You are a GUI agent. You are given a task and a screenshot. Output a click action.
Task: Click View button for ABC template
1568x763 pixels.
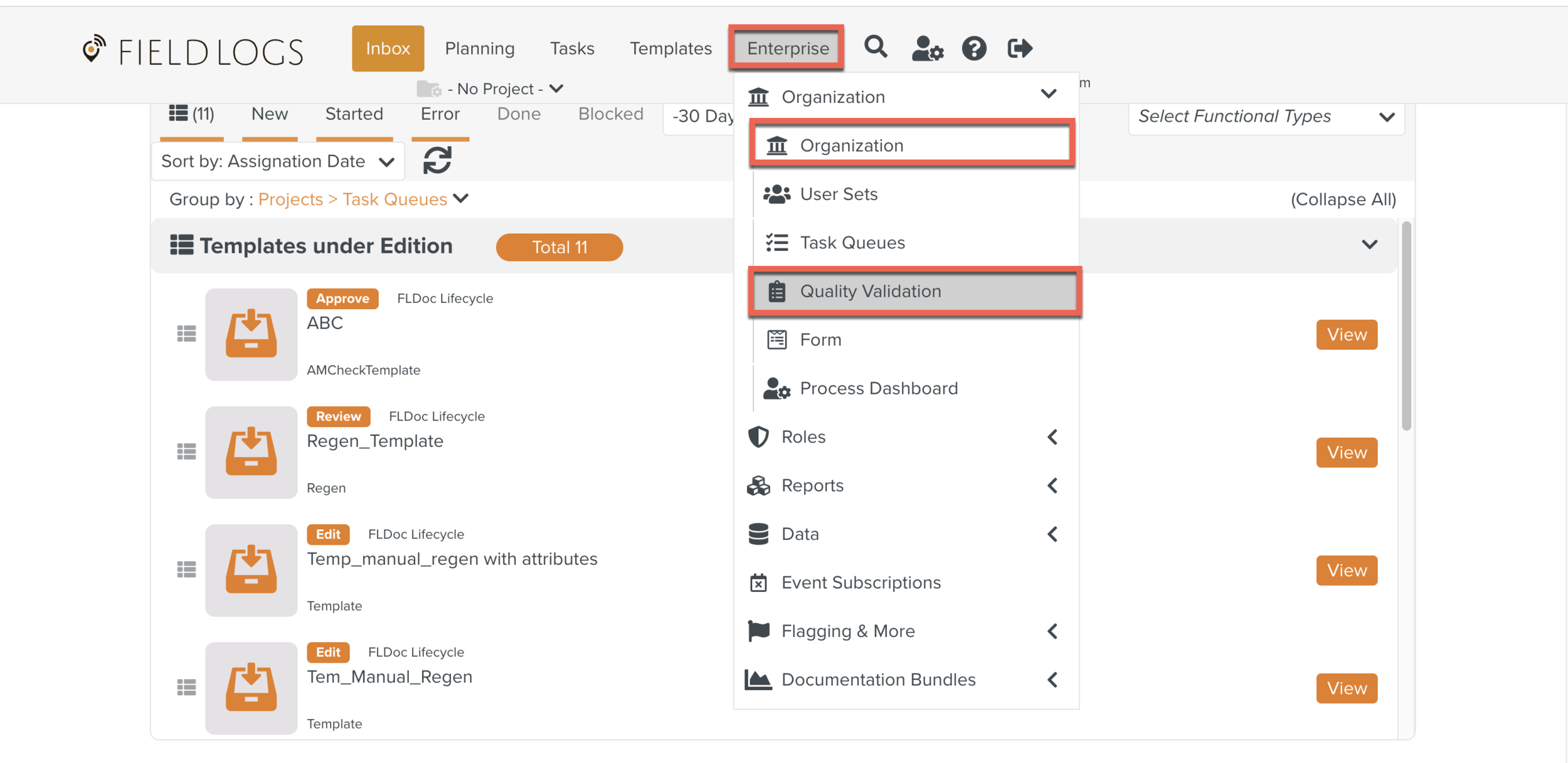[x=1346, y=334]
